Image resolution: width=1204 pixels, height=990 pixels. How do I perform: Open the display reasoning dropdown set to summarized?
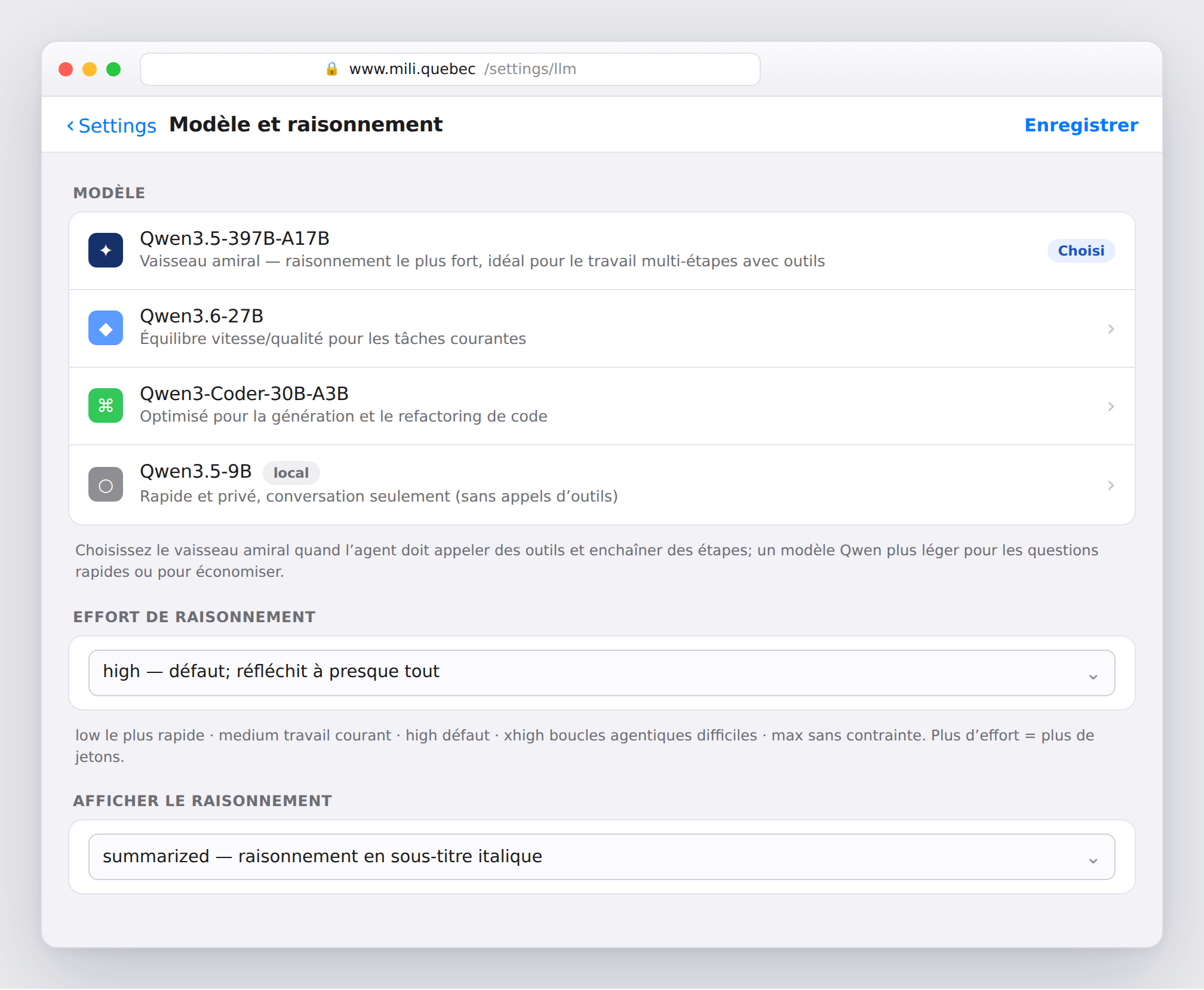click(x=601, y=857)
